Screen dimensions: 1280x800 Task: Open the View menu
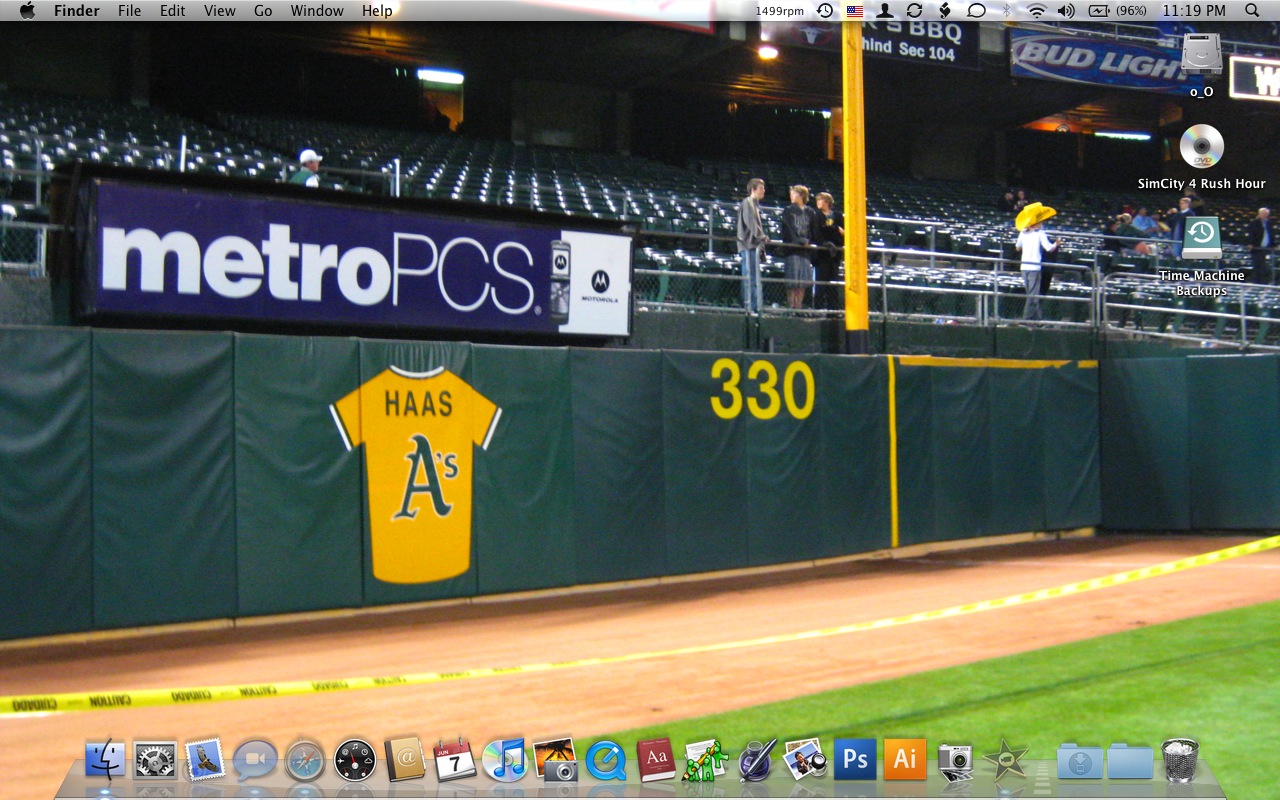click(x=219, y=11)
